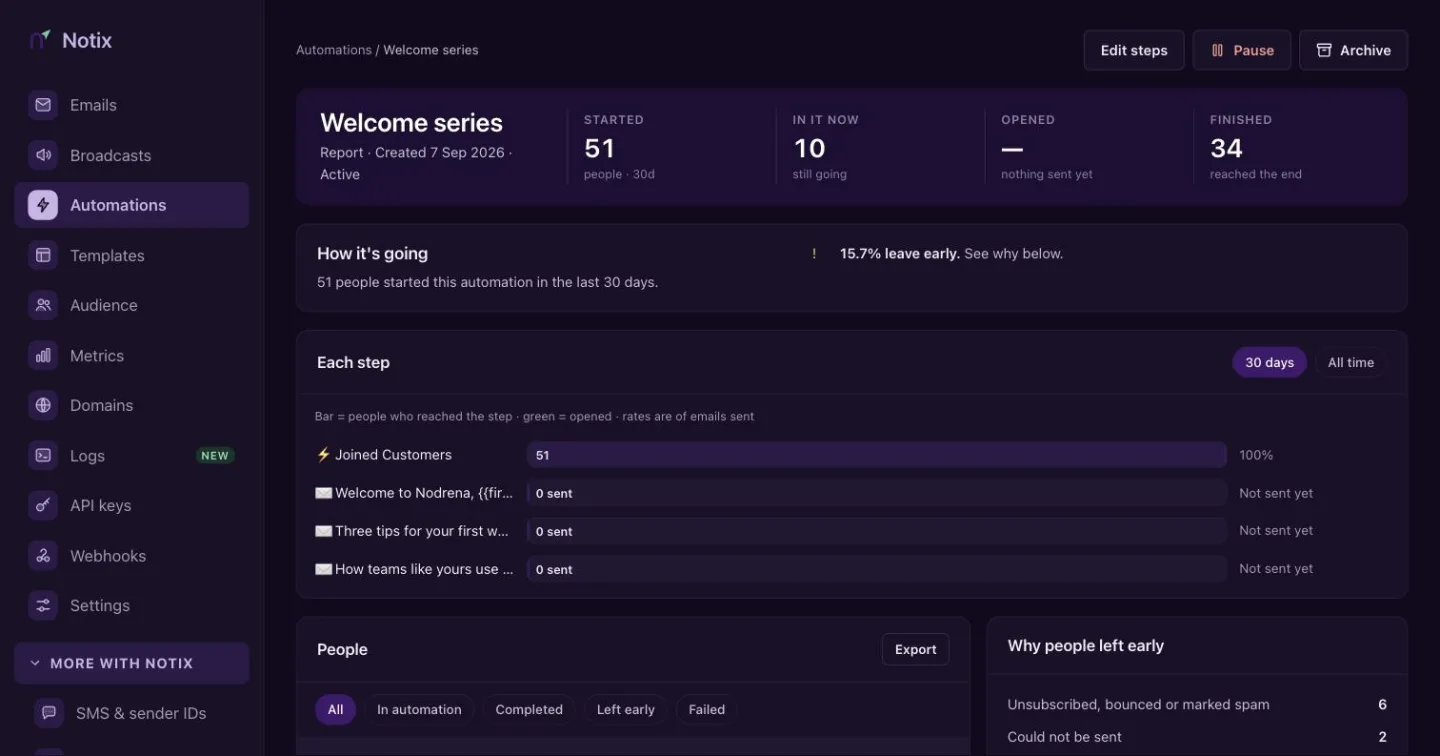The image size is (1440, 756).
Task: Open Broadcasts via its megaphone icon
Action: point(43,155)
